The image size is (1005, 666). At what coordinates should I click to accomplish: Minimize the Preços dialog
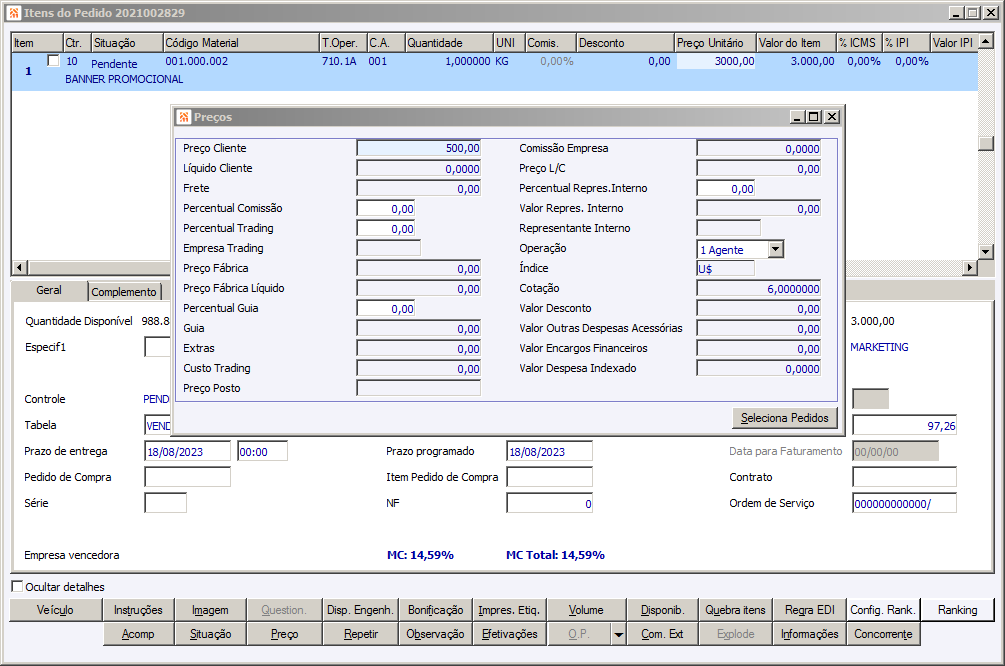[797, 117]
